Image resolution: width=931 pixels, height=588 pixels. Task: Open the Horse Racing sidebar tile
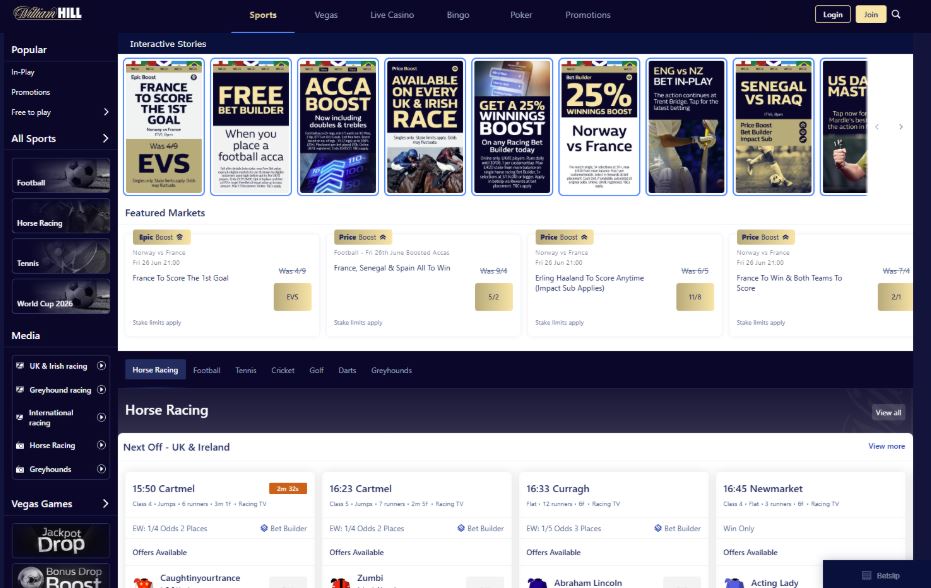point(61,216)
